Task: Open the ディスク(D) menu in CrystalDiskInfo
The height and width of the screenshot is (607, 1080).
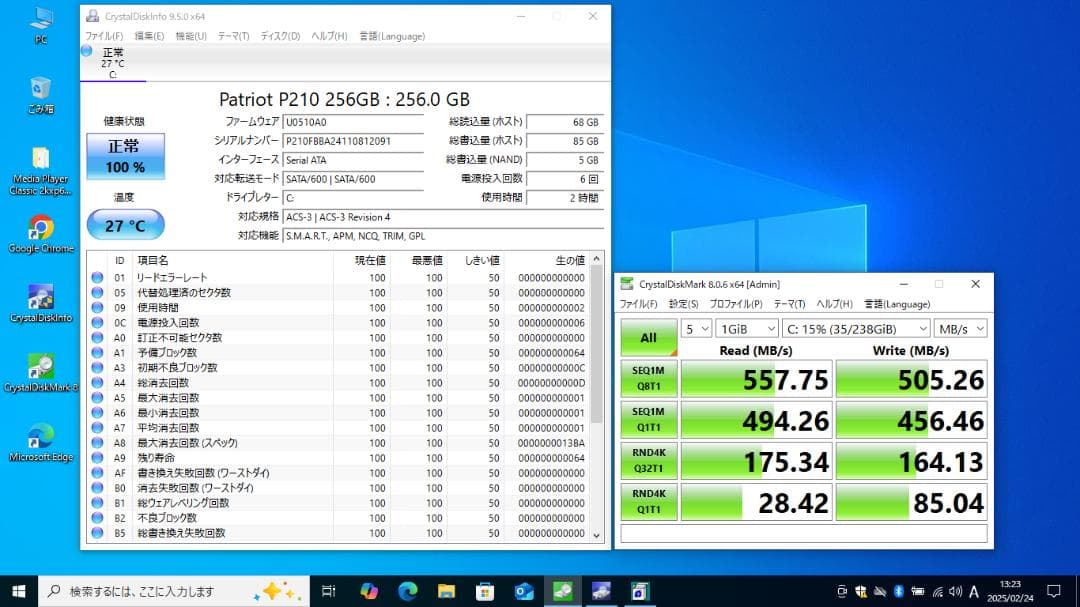Action: (x=279, y=35)
